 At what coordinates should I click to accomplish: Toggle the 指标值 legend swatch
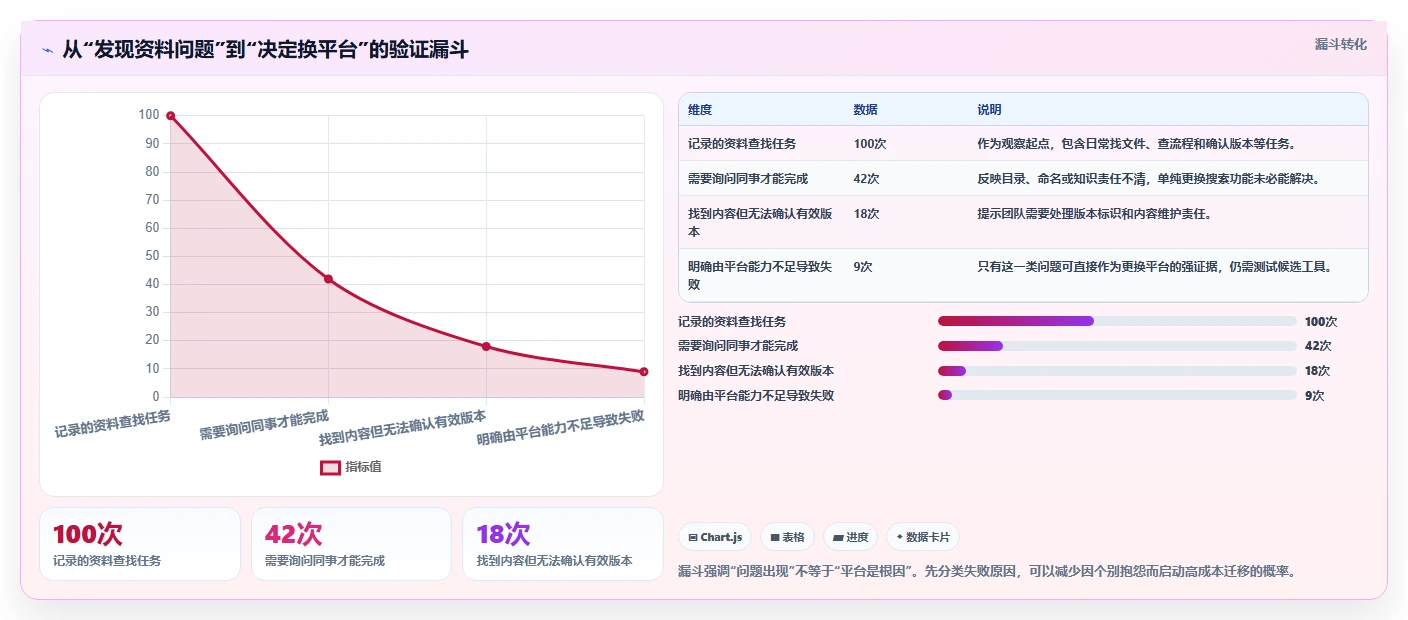point(331,467)
